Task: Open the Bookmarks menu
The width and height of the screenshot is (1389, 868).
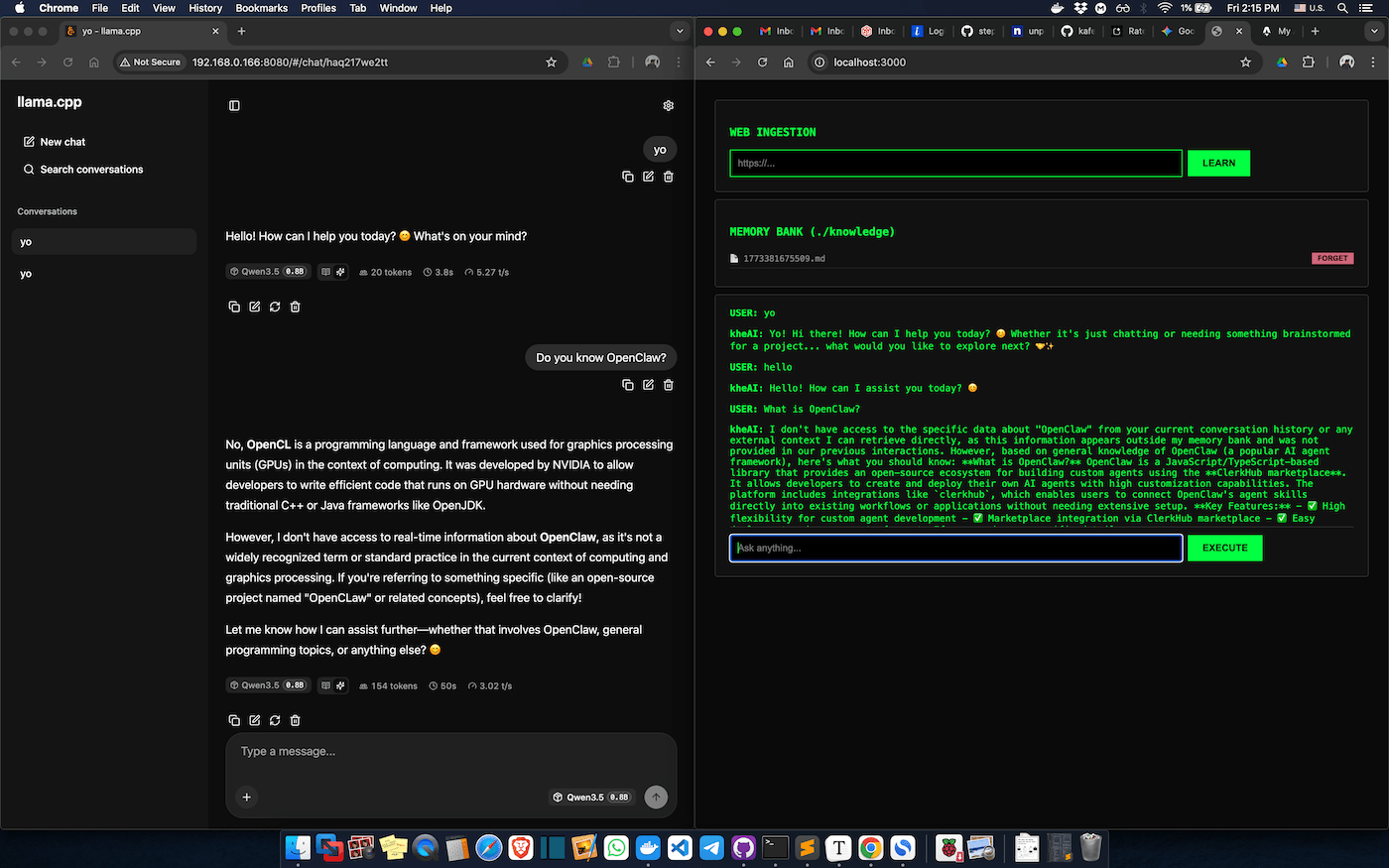Action: [262, 8]
